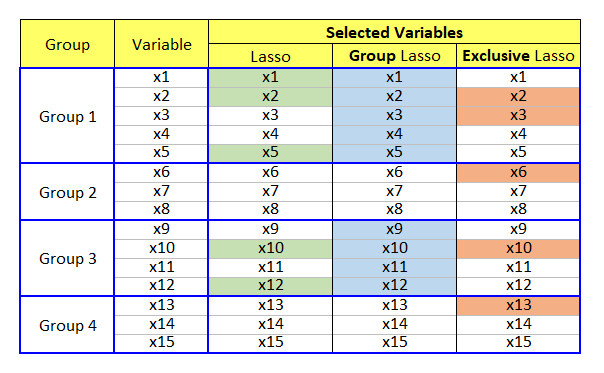Select the Group 1 cell
Image resolution: width=604 pixels, height=373 pixels.
pos(67,116)
